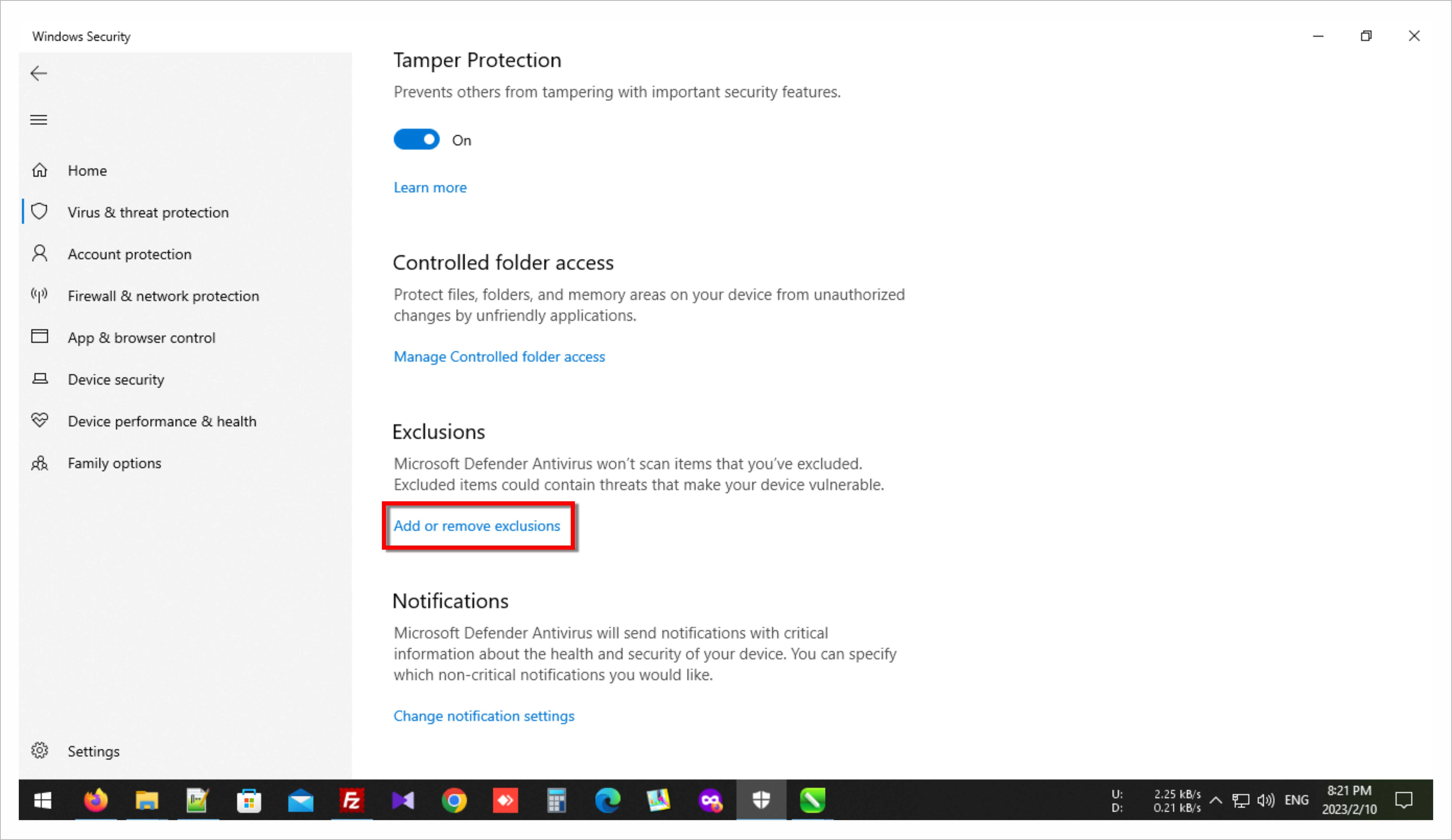This screenshot has width=1452, height=840.
Task: Open the clock showing 8:21 PM
Action: tap(1349, 800)
